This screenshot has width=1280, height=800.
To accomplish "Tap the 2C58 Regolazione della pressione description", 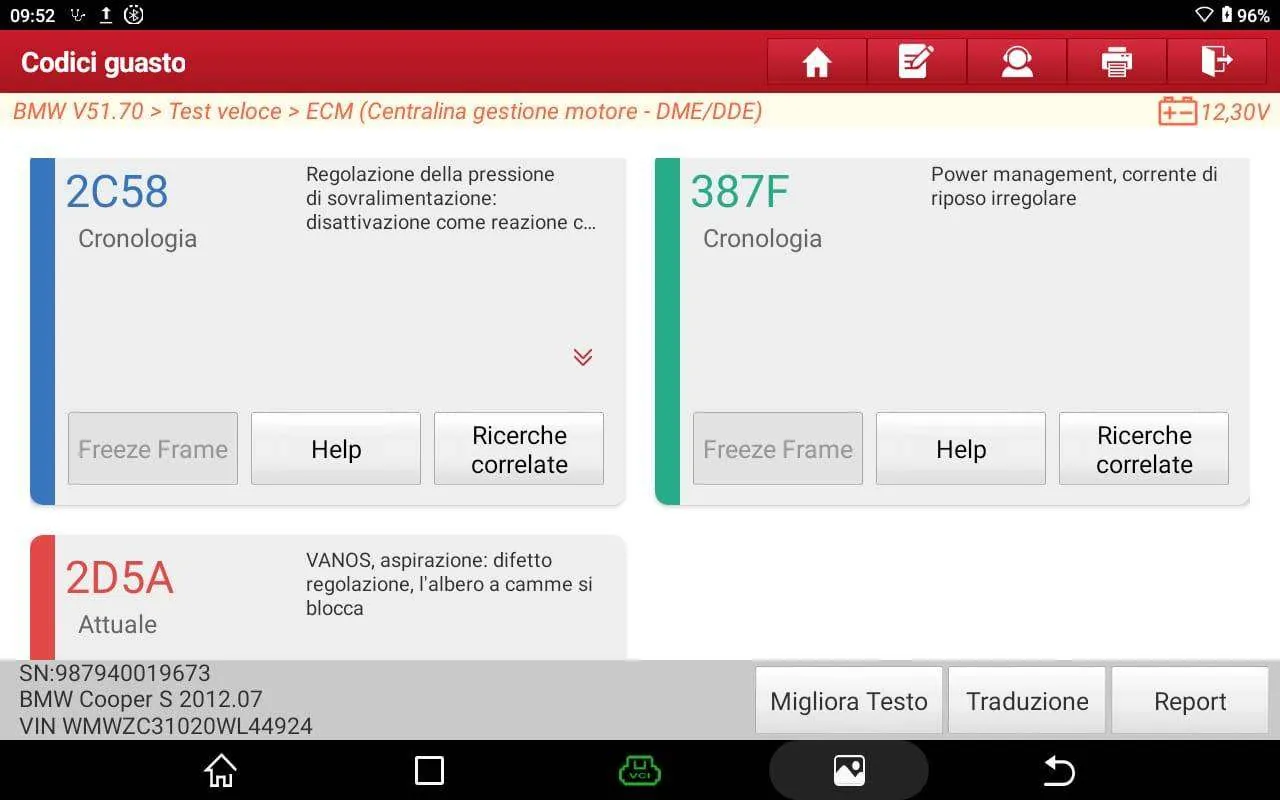I will tap(451, 198).
